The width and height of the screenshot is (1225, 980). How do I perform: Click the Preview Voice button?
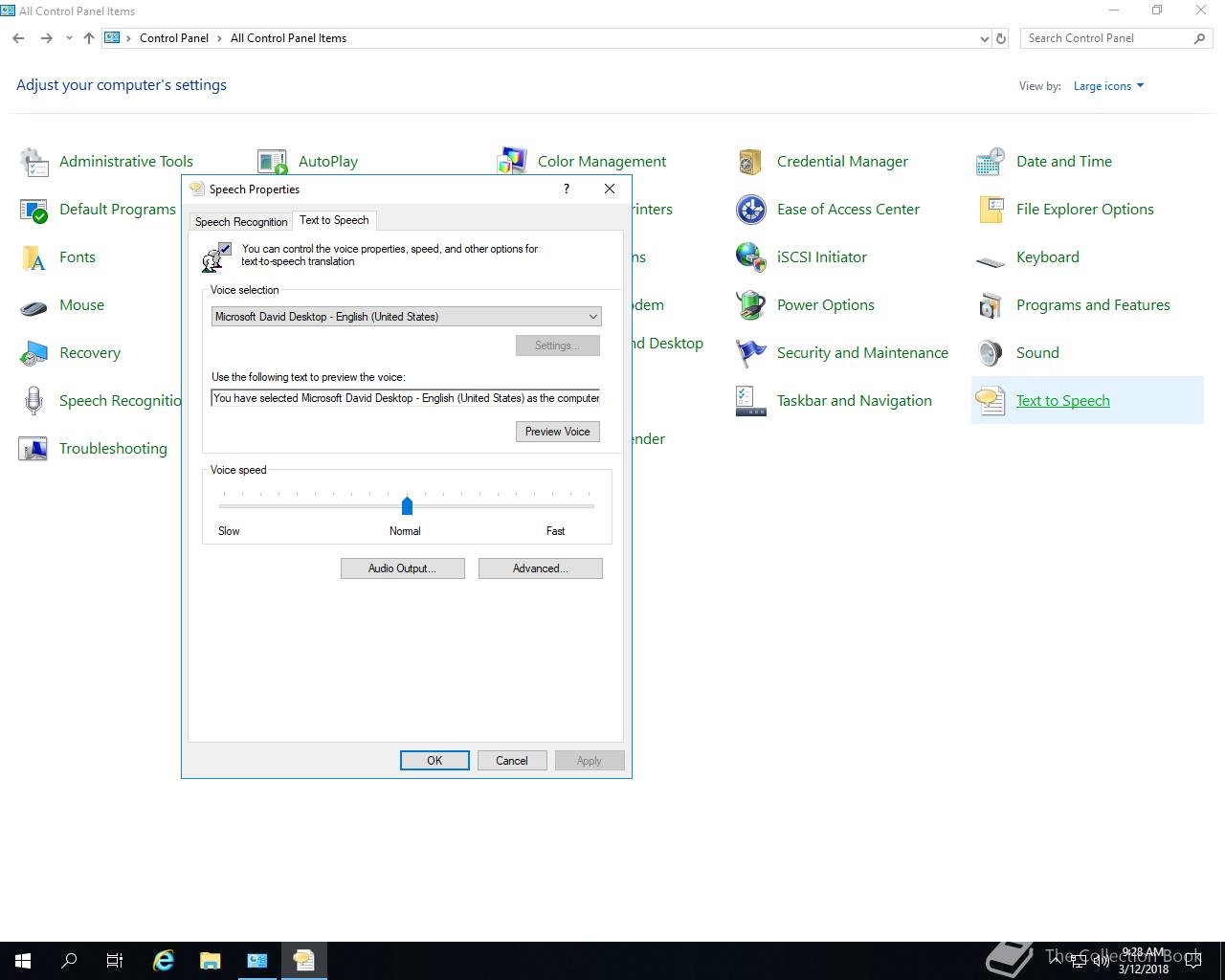[557, 432]
